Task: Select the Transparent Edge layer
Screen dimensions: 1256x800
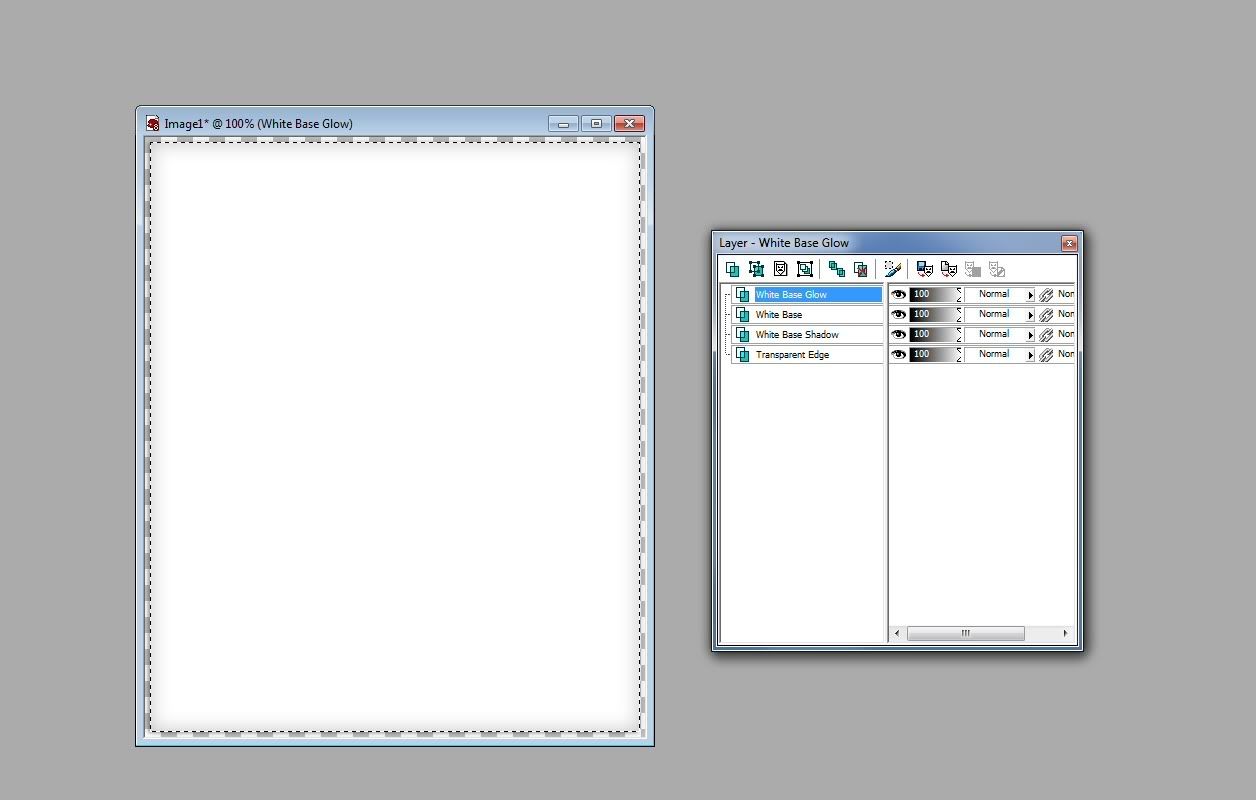Action: point(792,355)
